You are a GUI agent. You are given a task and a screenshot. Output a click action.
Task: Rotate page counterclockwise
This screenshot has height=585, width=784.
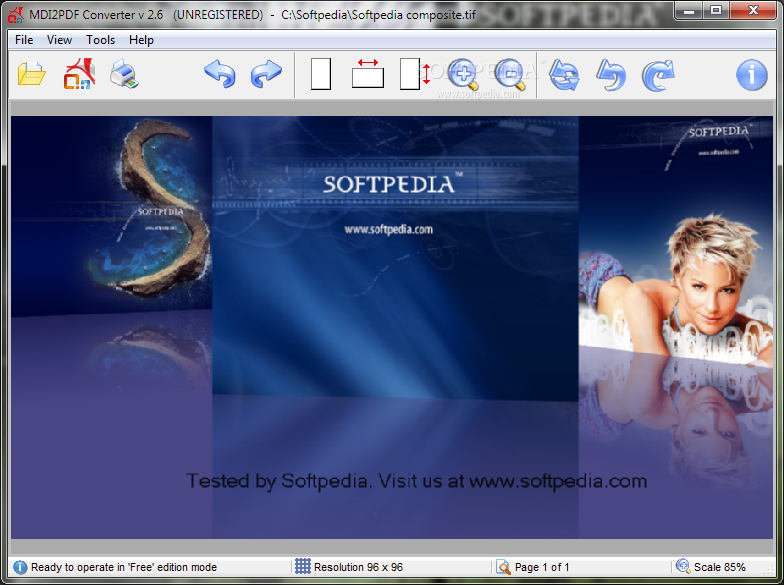pos(611,75)
